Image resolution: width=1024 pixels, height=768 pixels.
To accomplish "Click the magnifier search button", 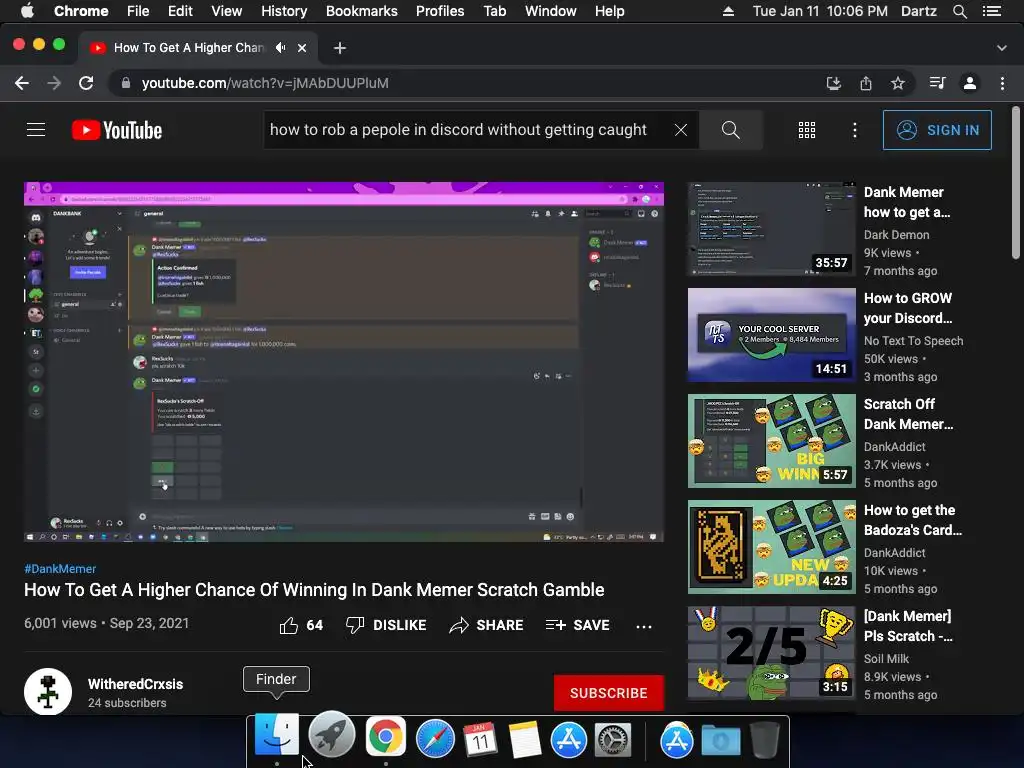I will pyautogui.click(x=731, y=130).
